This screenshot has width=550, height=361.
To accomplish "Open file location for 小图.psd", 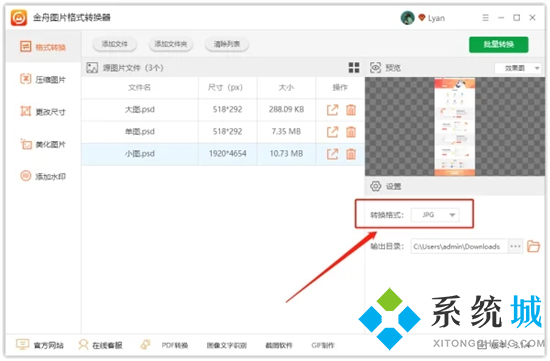I will [333, 154].
